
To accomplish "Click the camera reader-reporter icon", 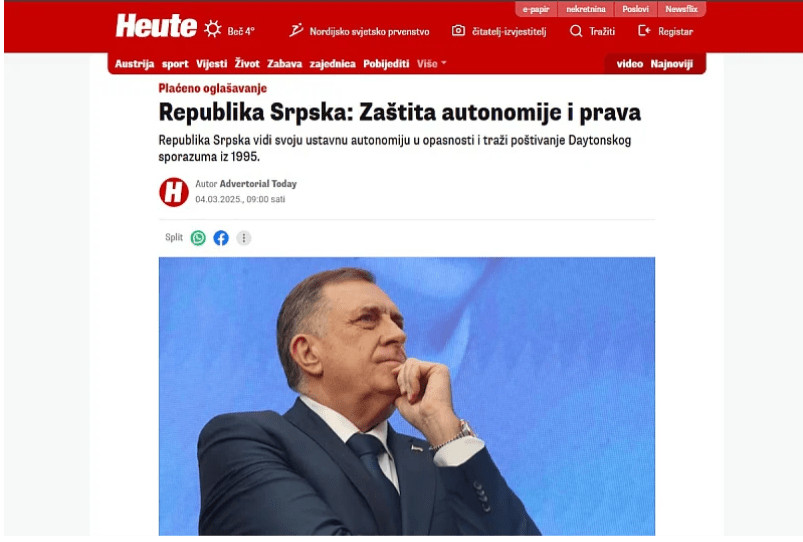I will (458, 31).
